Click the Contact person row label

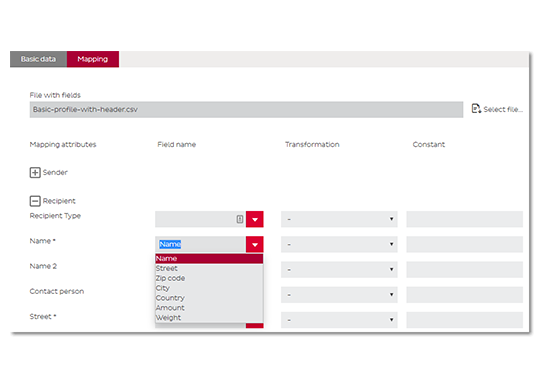(57, 291)
